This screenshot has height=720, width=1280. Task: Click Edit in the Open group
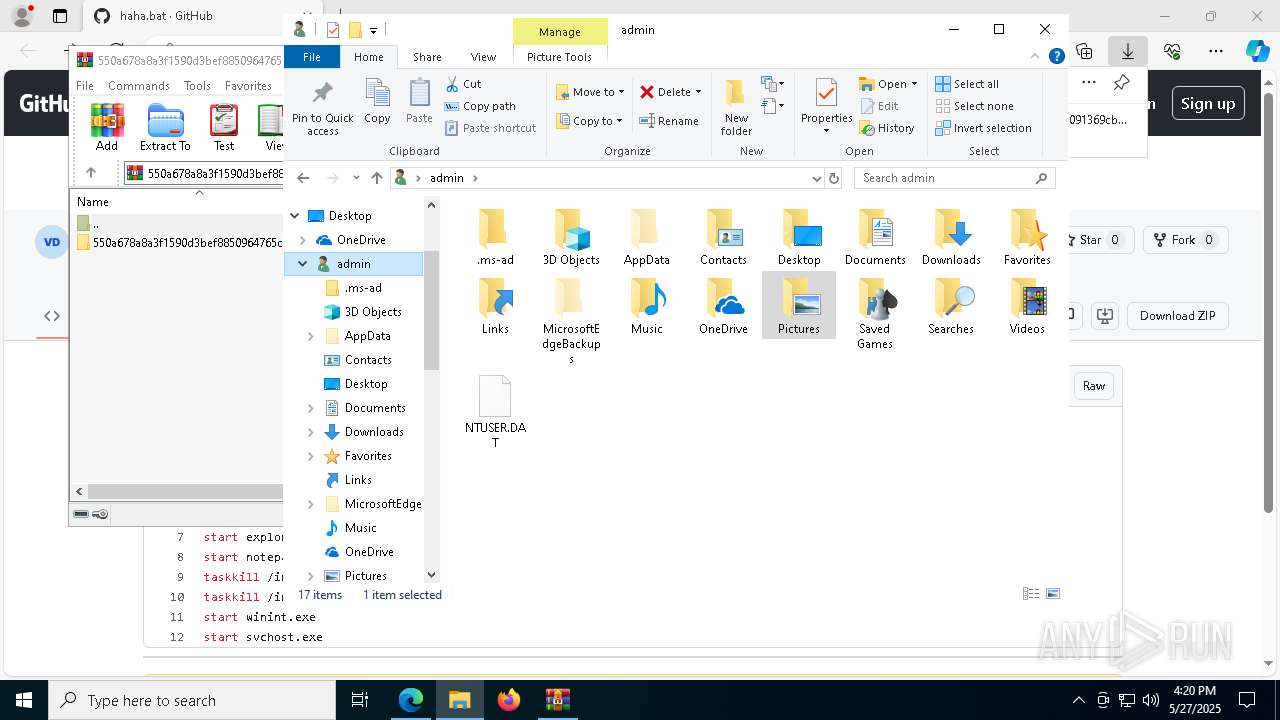pyautogui.click(x=879, y=106)
